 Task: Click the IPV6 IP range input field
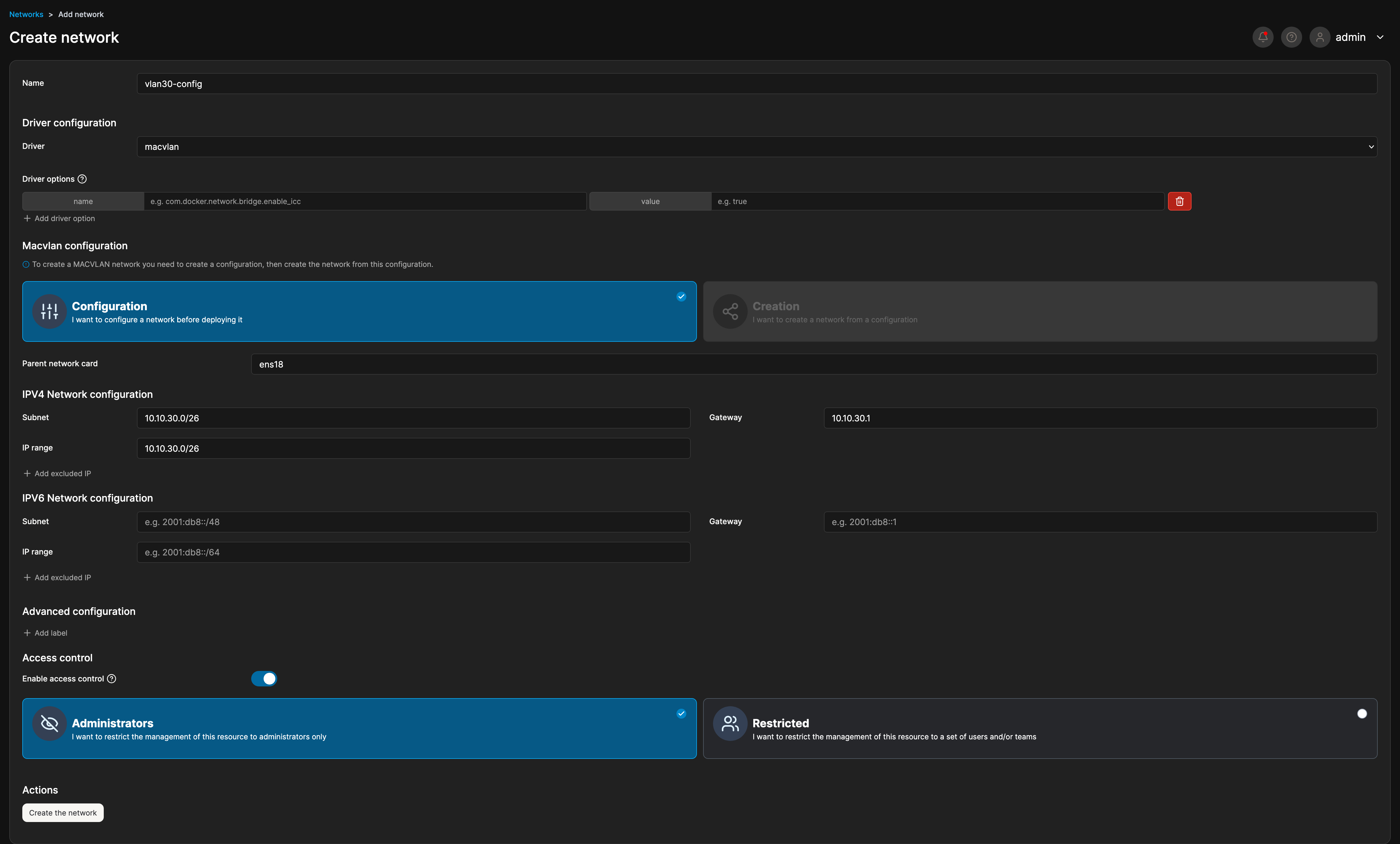[x=413, y=552]
